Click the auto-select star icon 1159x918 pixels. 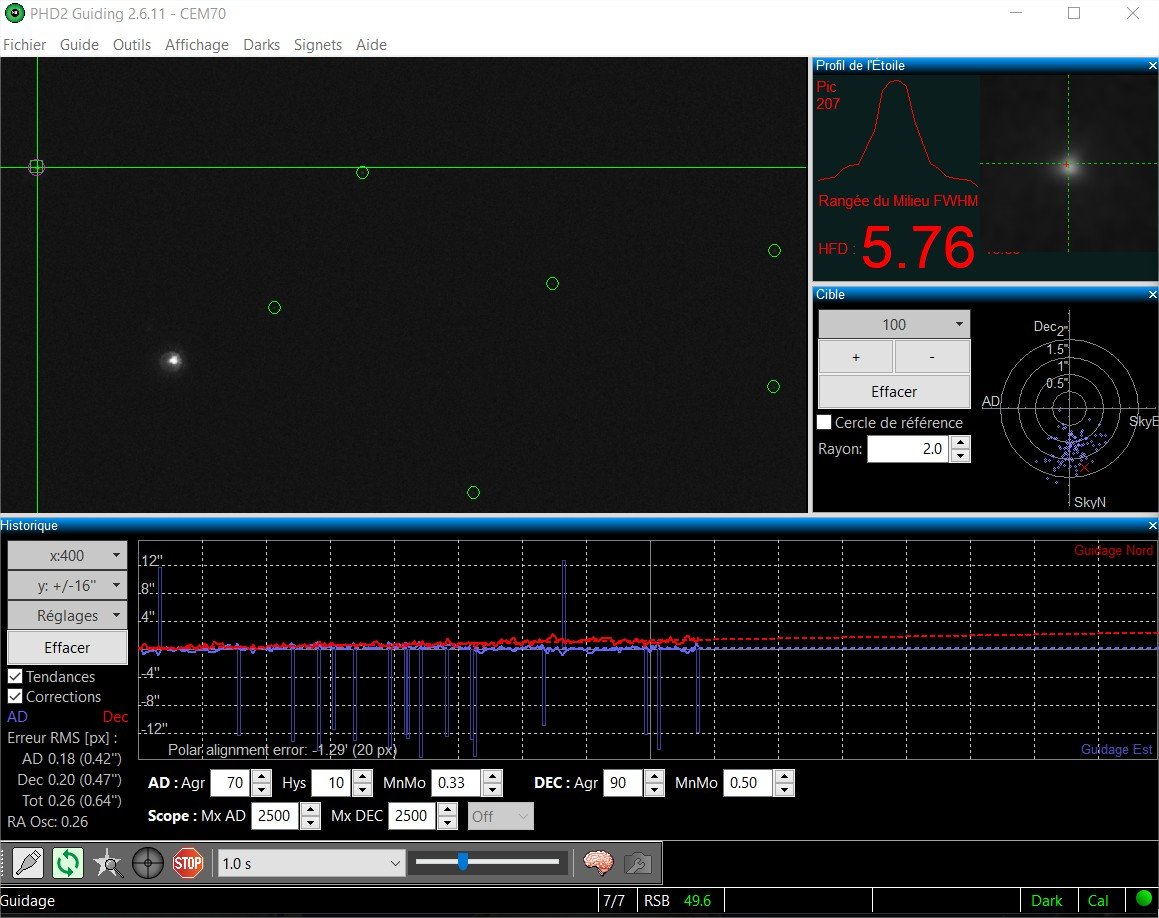(108, 863)
